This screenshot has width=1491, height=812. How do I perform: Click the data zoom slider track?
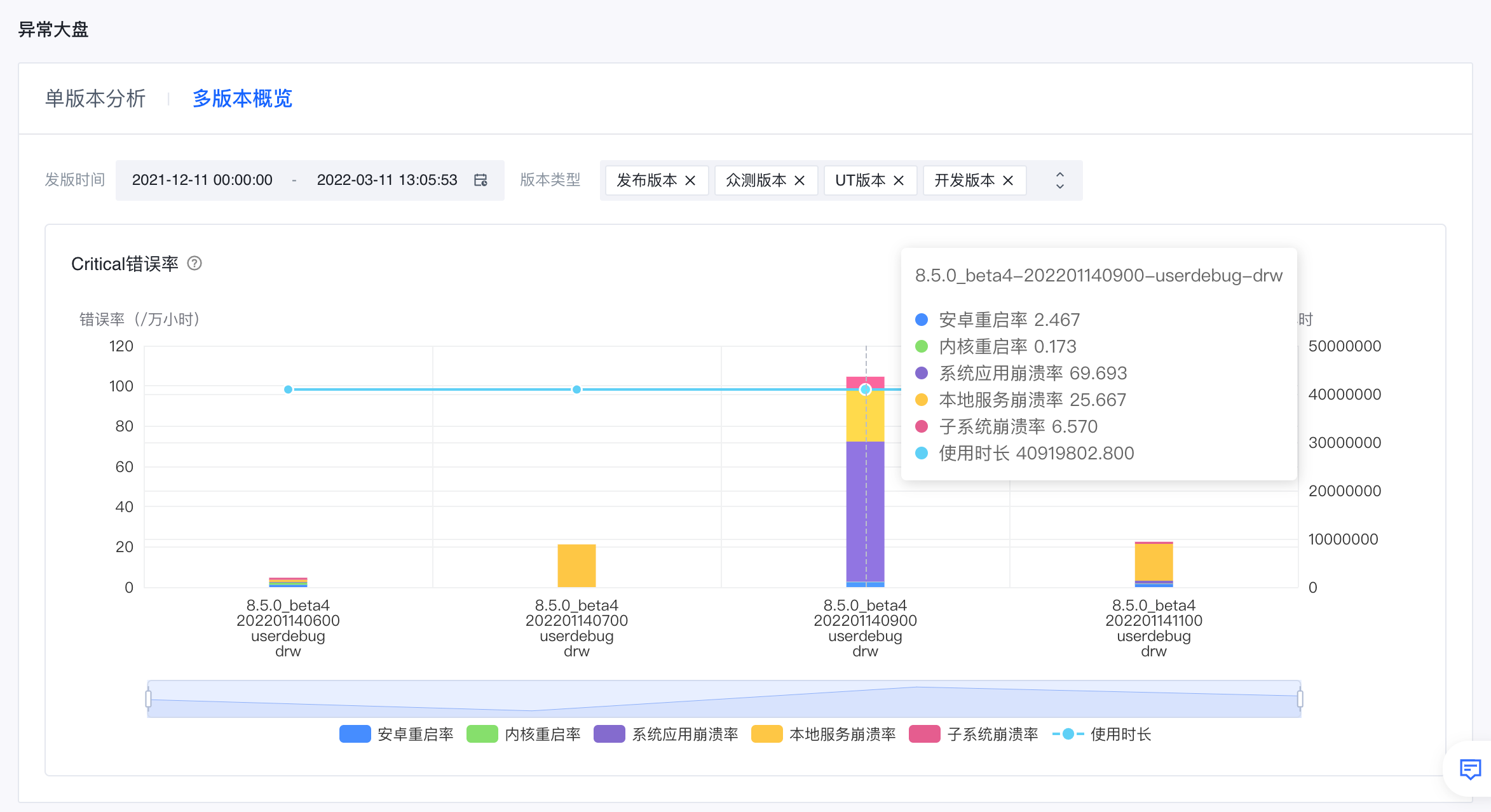(724, 699)
